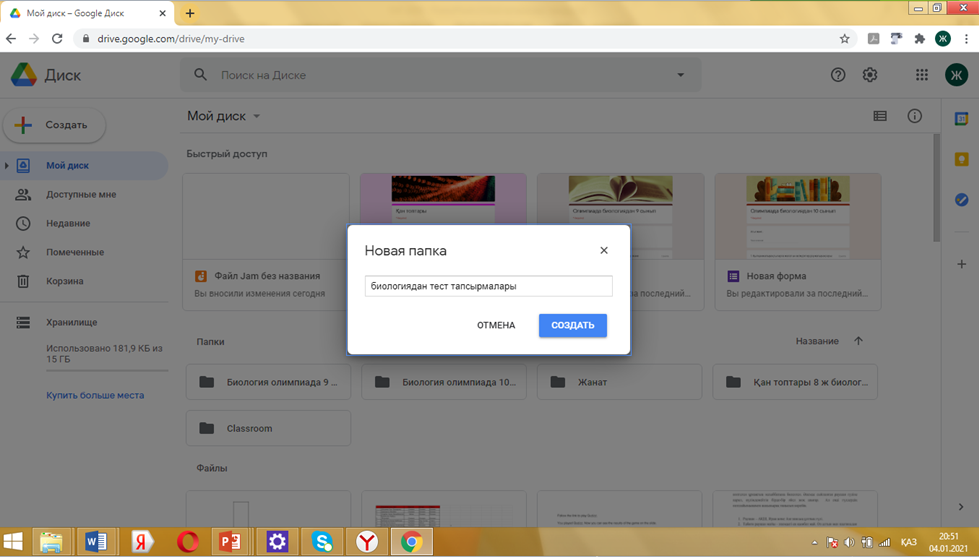Open Skype from the taskbar
Image resolution: width=979 pixels, height=557 pixels.
click(322, 541)
